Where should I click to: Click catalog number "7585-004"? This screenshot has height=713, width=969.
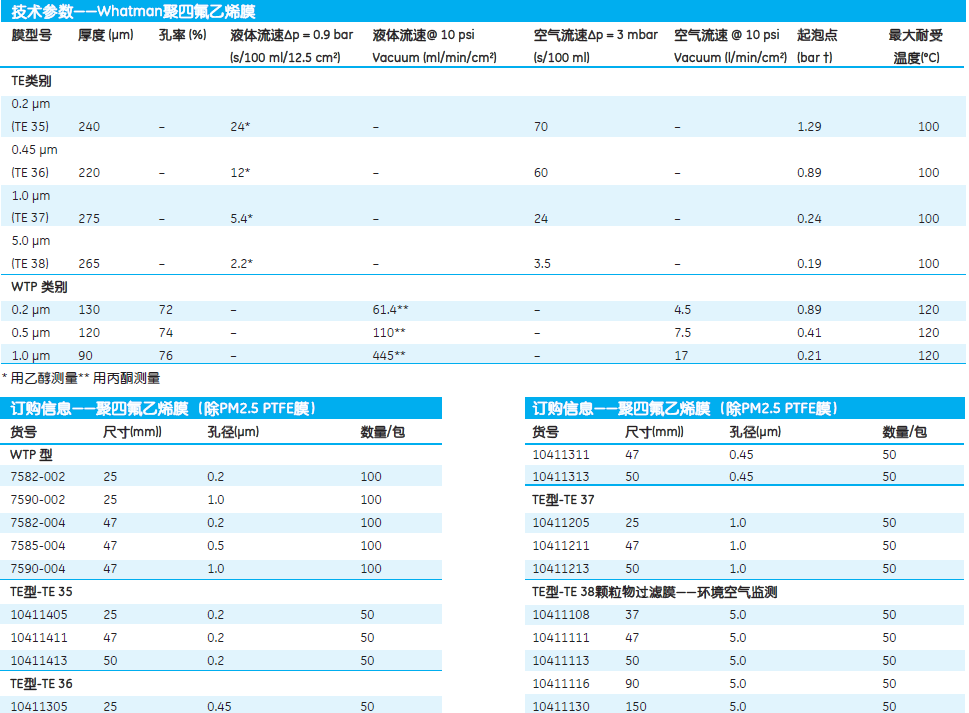click(38, 546)
